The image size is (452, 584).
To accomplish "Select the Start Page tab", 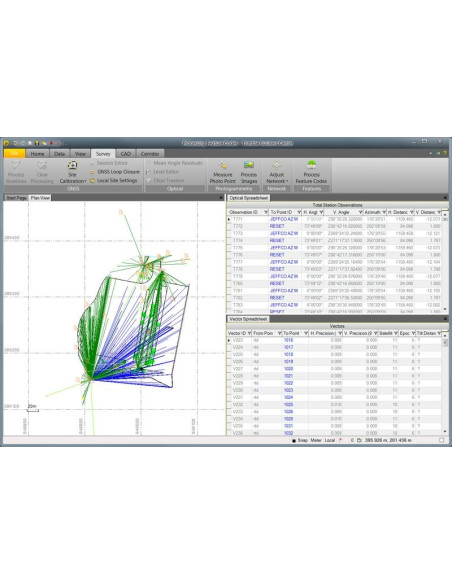I will [x=16, y=198].
